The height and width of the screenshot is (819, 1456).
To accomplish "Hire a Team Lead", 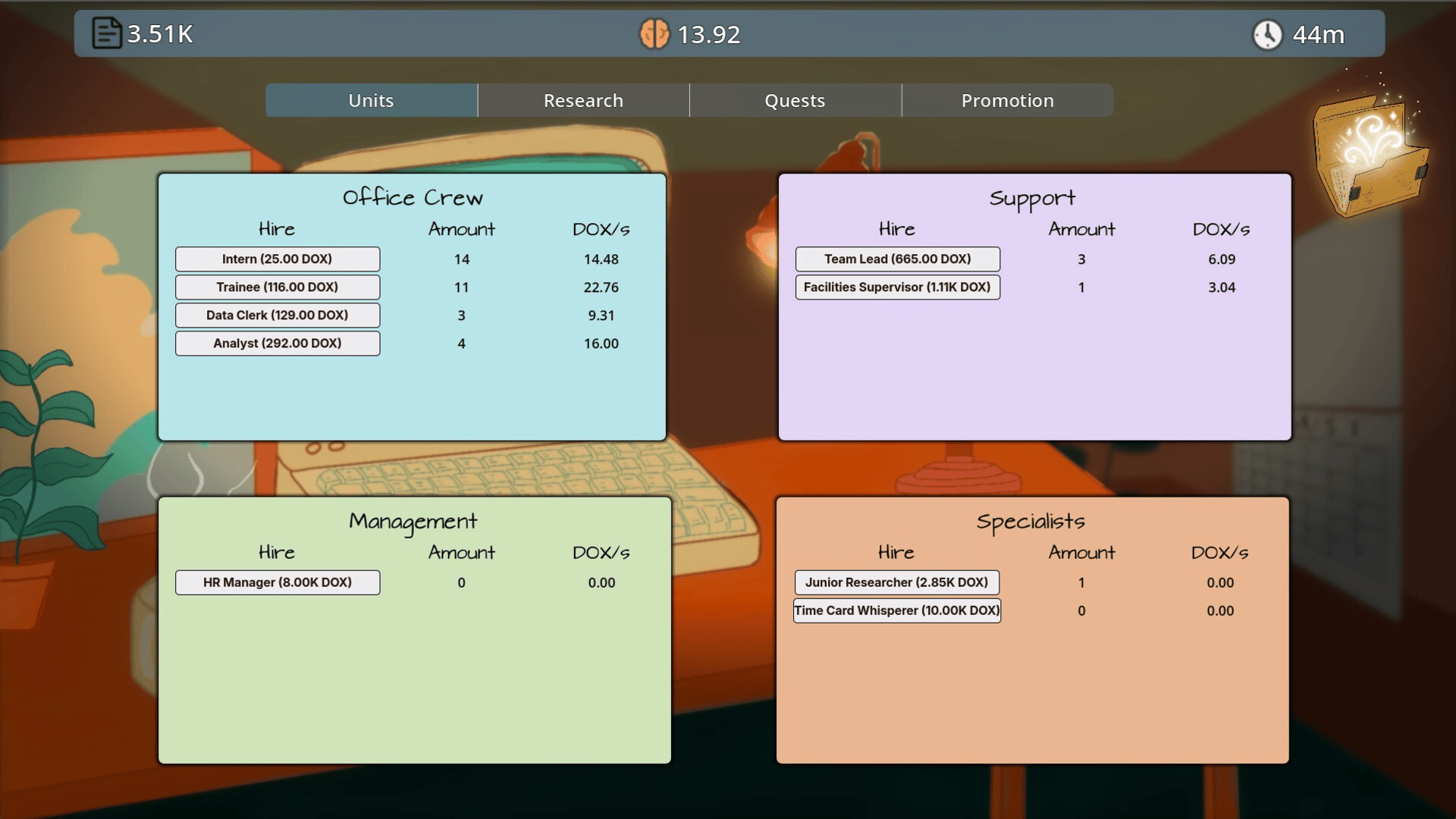I will tap(897, 259).
